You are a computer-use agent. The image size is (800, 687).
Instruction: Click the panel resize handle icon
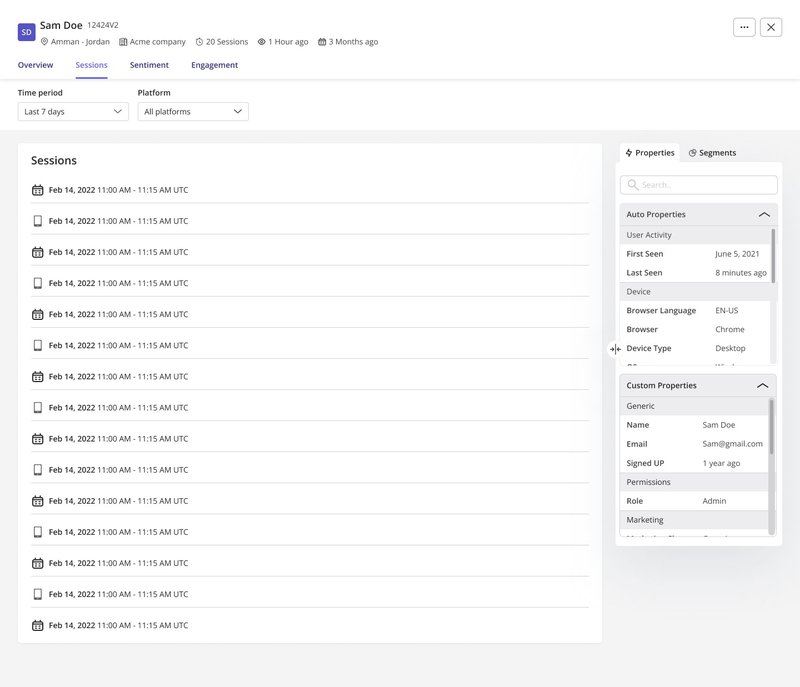(615, 349)
